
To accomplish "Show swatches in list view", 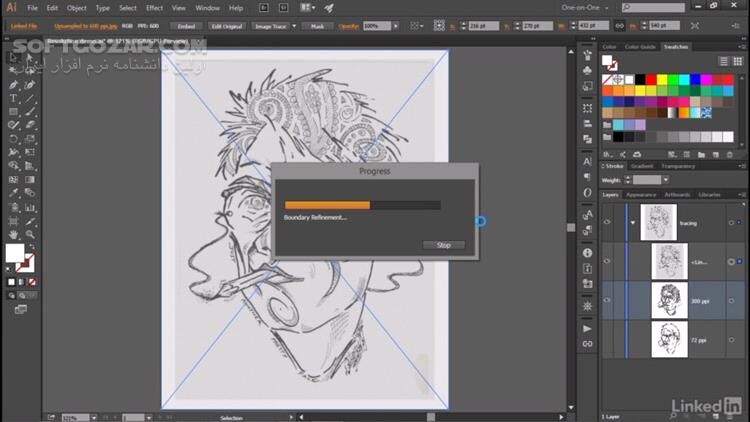I will pos(724,61).
